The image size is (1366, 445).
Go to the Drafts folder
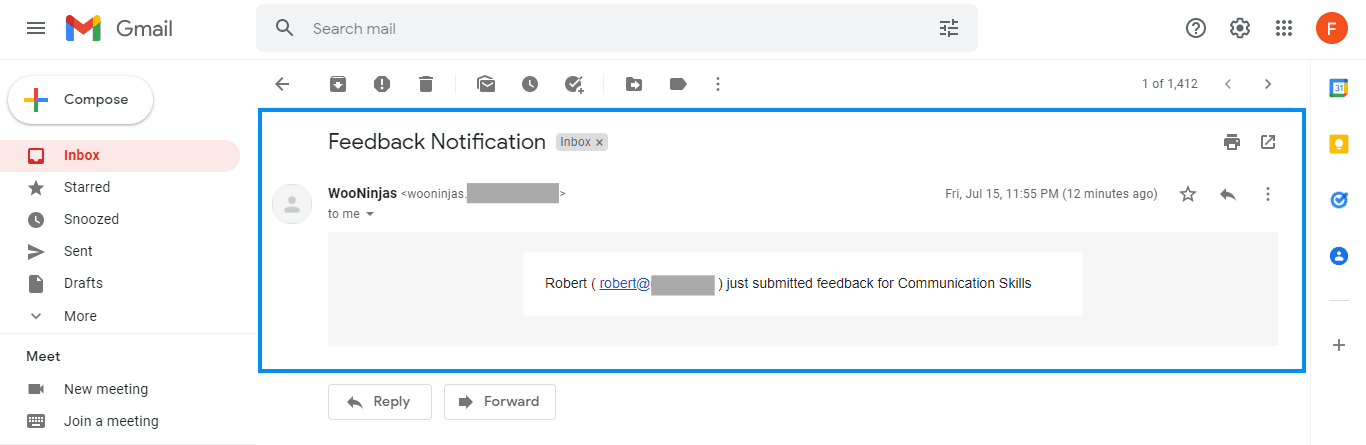83,283
